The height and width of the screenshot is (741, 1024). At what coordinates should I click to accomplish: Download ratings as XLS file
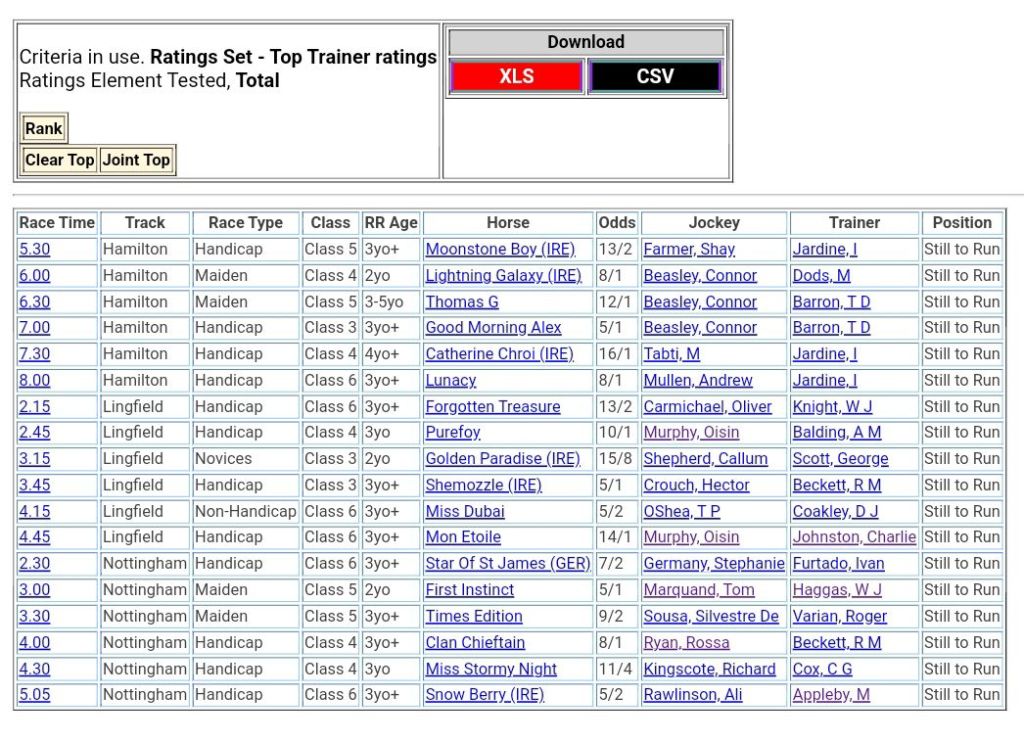click(515, 77)
